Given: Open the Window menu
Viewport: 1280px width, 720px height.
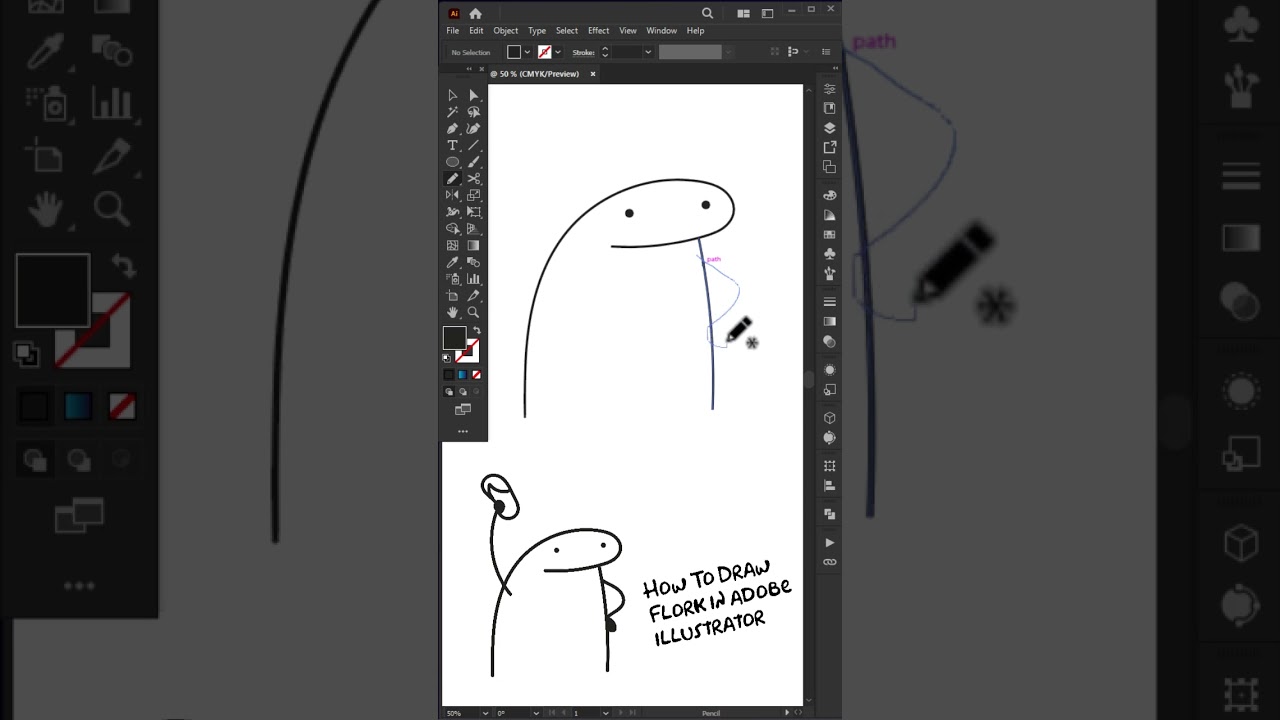Looking at the screenshot, I should coord(661,31).
